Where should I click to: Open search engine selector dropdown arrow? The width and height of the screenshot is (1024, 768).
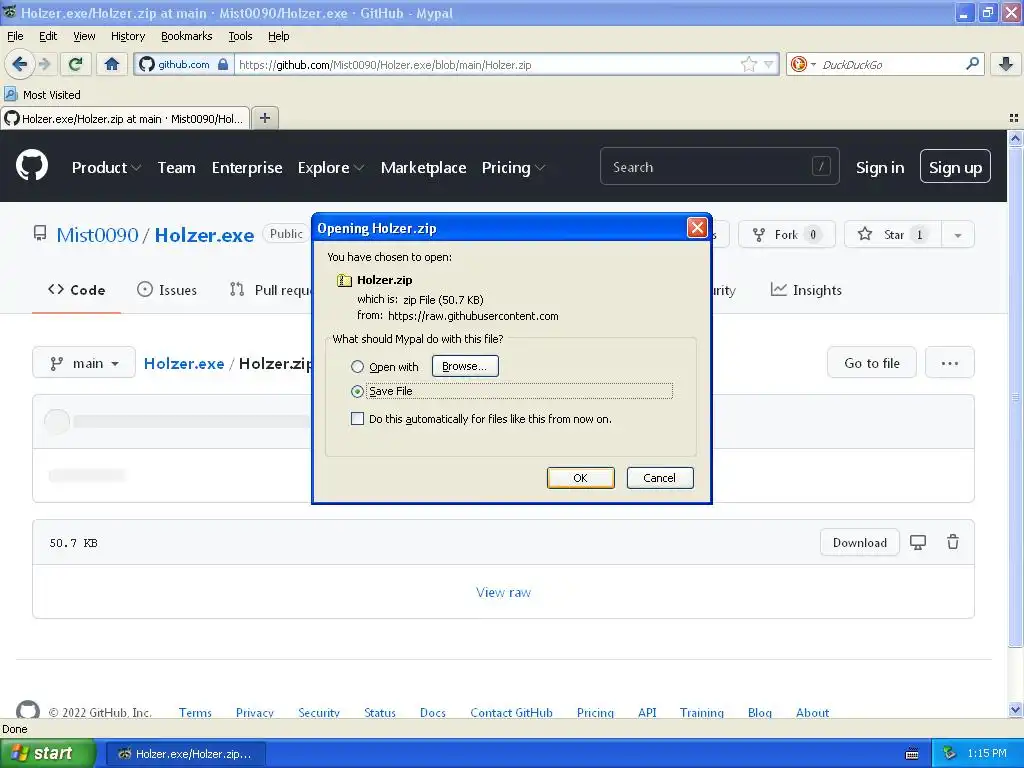[x=813, y=64]
